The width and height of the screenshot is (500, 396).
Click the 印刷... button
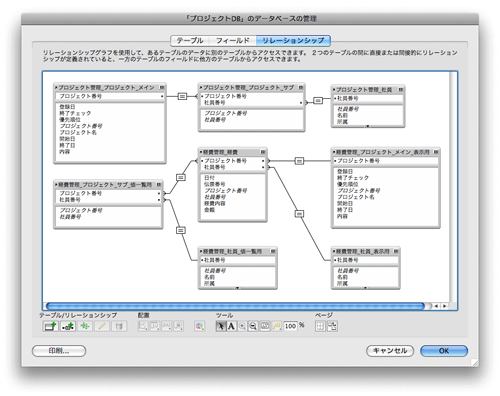(x=59, y=351)
